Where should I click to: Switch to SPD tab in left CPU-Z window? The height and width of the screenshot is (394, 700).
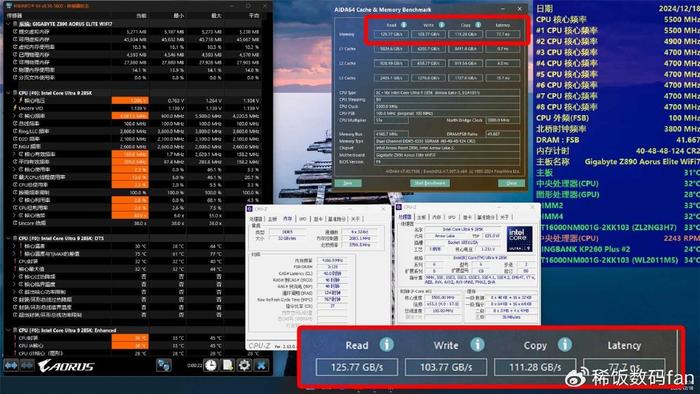(x=303, y=219)
